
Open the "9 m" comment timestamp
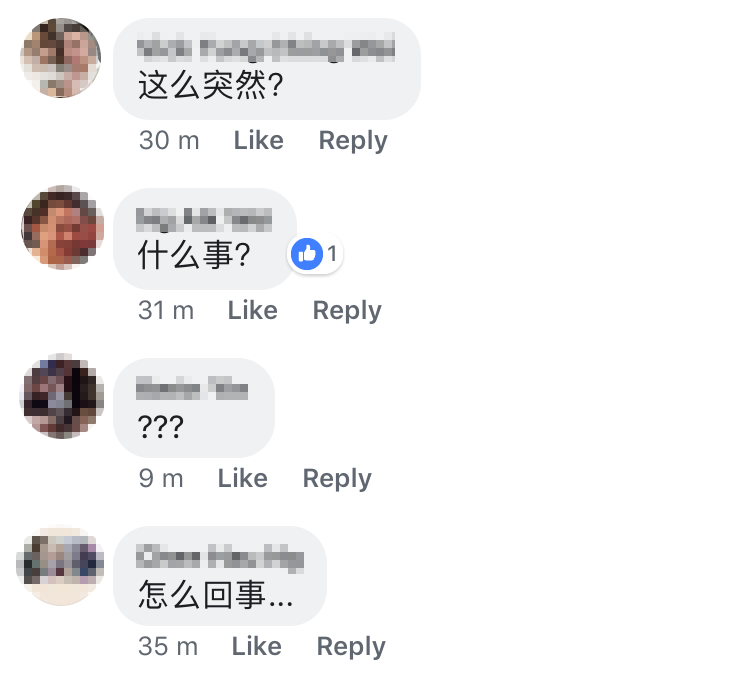(x=161, y=478)
